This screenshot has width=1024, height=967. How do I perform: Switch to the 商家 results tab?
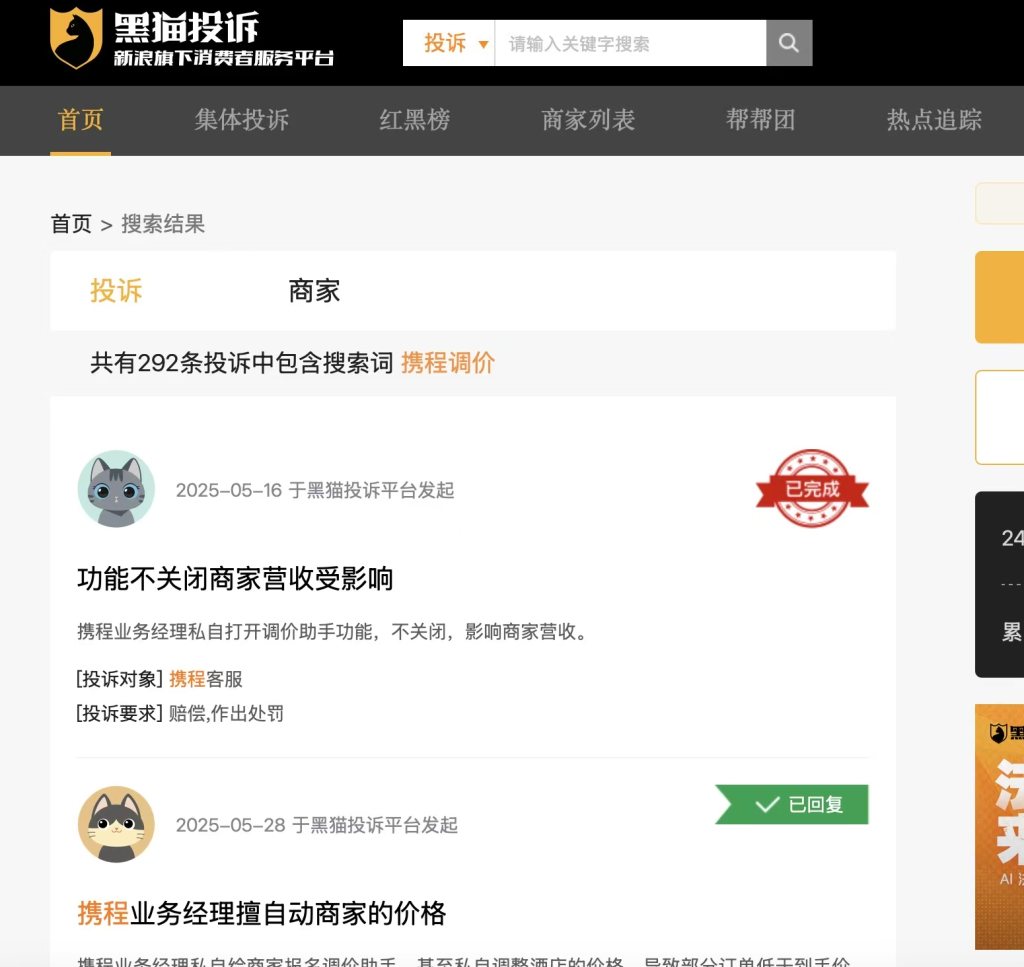click(314, 291)
